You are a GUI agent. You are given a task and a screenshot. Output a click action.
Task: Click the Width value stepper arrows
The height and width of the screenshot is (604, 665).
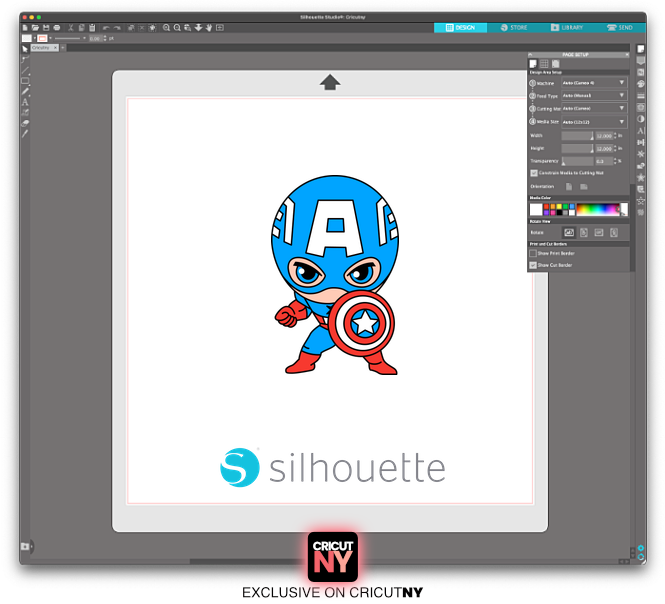tap(615, 136)
